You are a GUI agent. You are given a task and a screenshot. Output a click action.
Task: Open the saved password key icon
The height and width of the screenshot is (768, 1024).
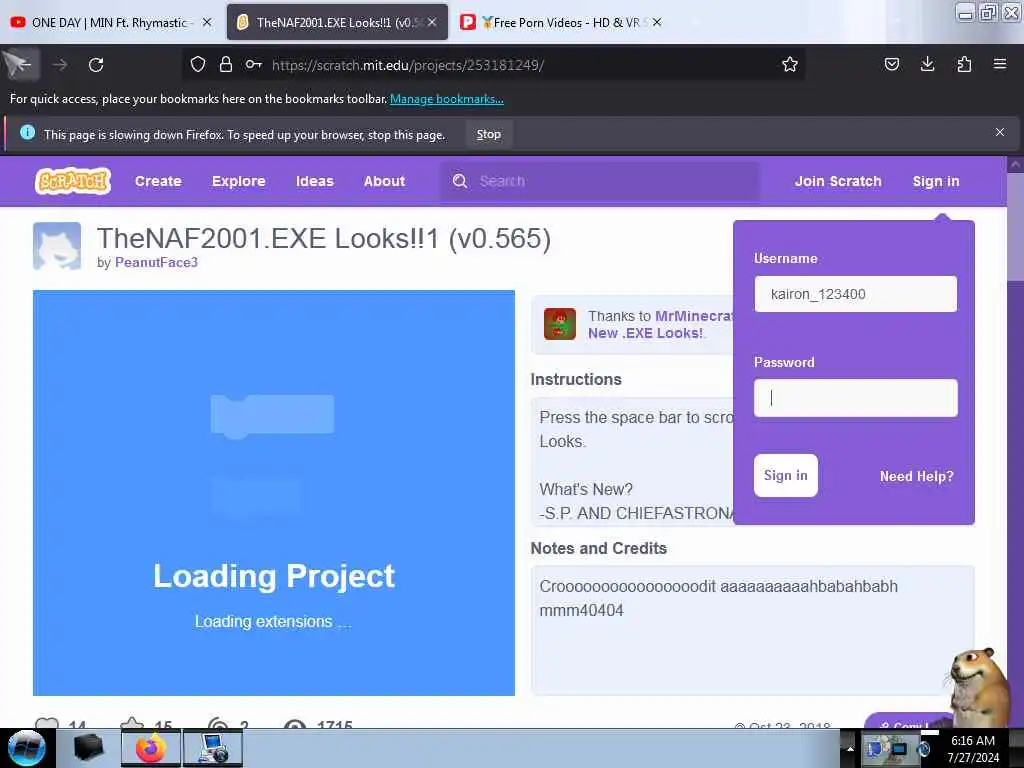(253, 64)
